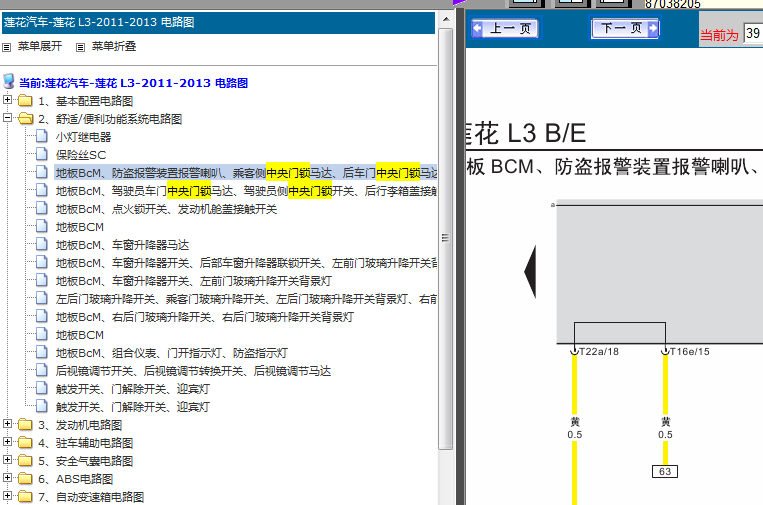
Task: Open the 保险丝SC diagram page
Action: point(81,155)
